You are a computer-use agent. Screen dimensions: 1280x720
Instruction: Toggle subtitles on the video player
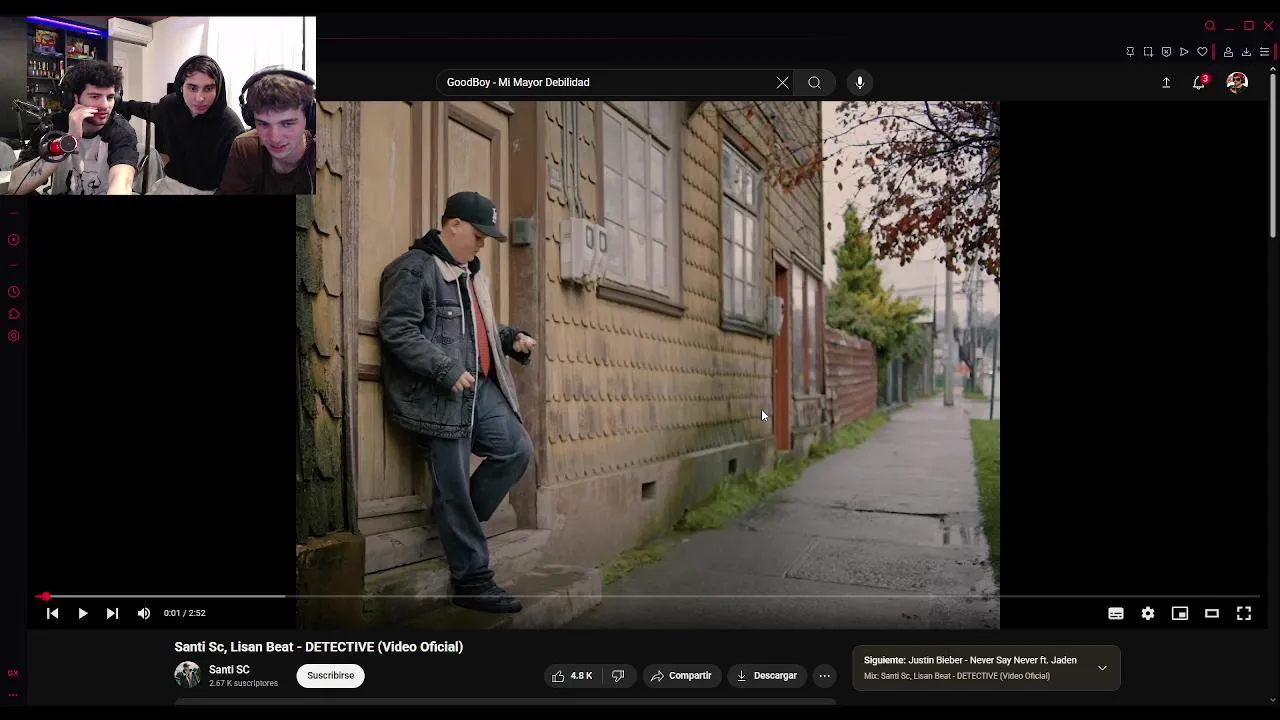coord(1116,613)
